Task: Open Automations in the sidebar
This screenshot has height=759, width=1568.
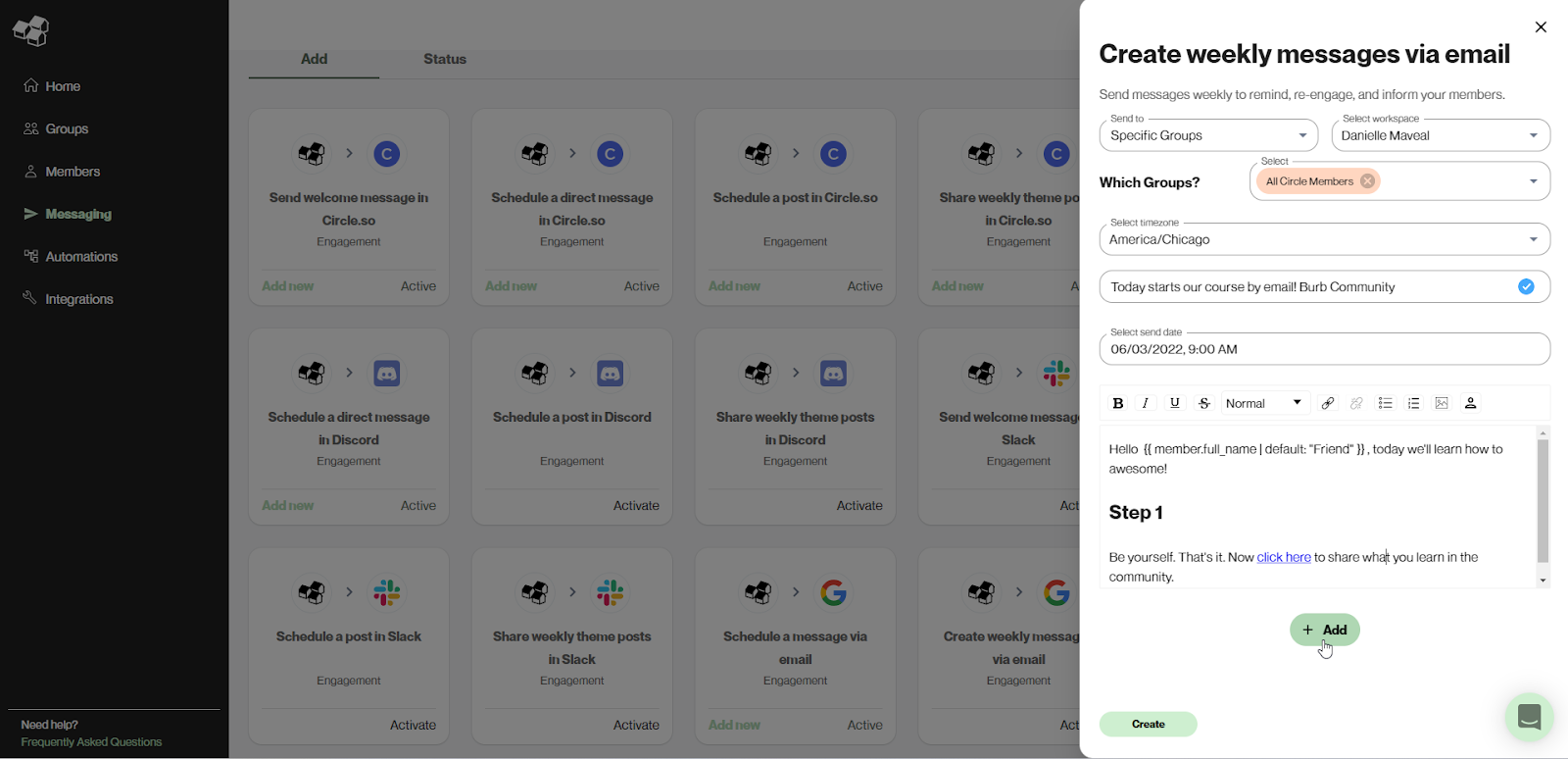Action: click(x=81, y=257)
